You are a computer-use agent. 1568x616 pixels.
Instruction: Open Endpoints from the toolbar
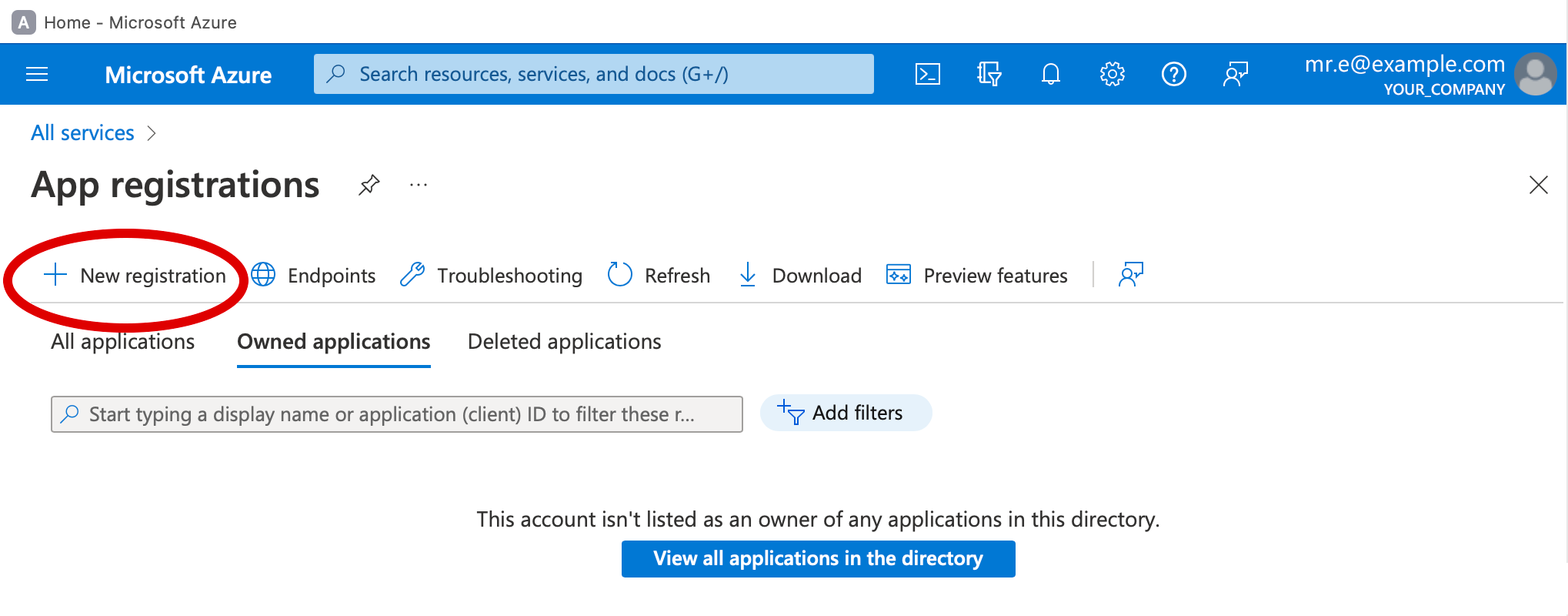tap(313, 275)
